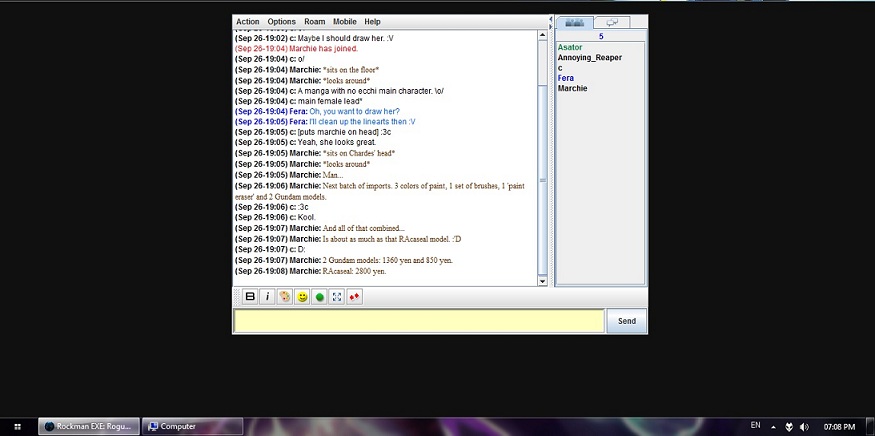Open Computer window from taskbar

[x=193, y=427]
